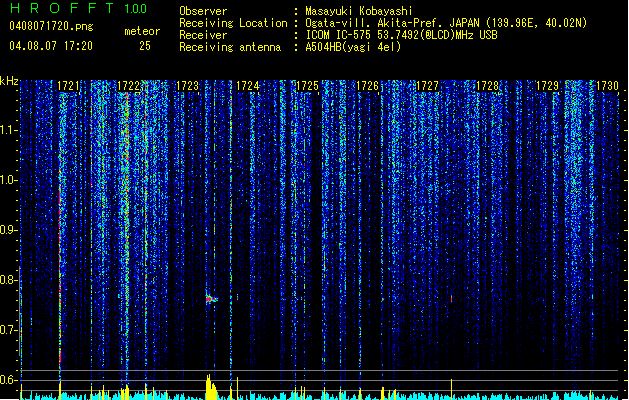
Task: Click the date stamp 04.08.07 17:20
Action: pos(51,46)
